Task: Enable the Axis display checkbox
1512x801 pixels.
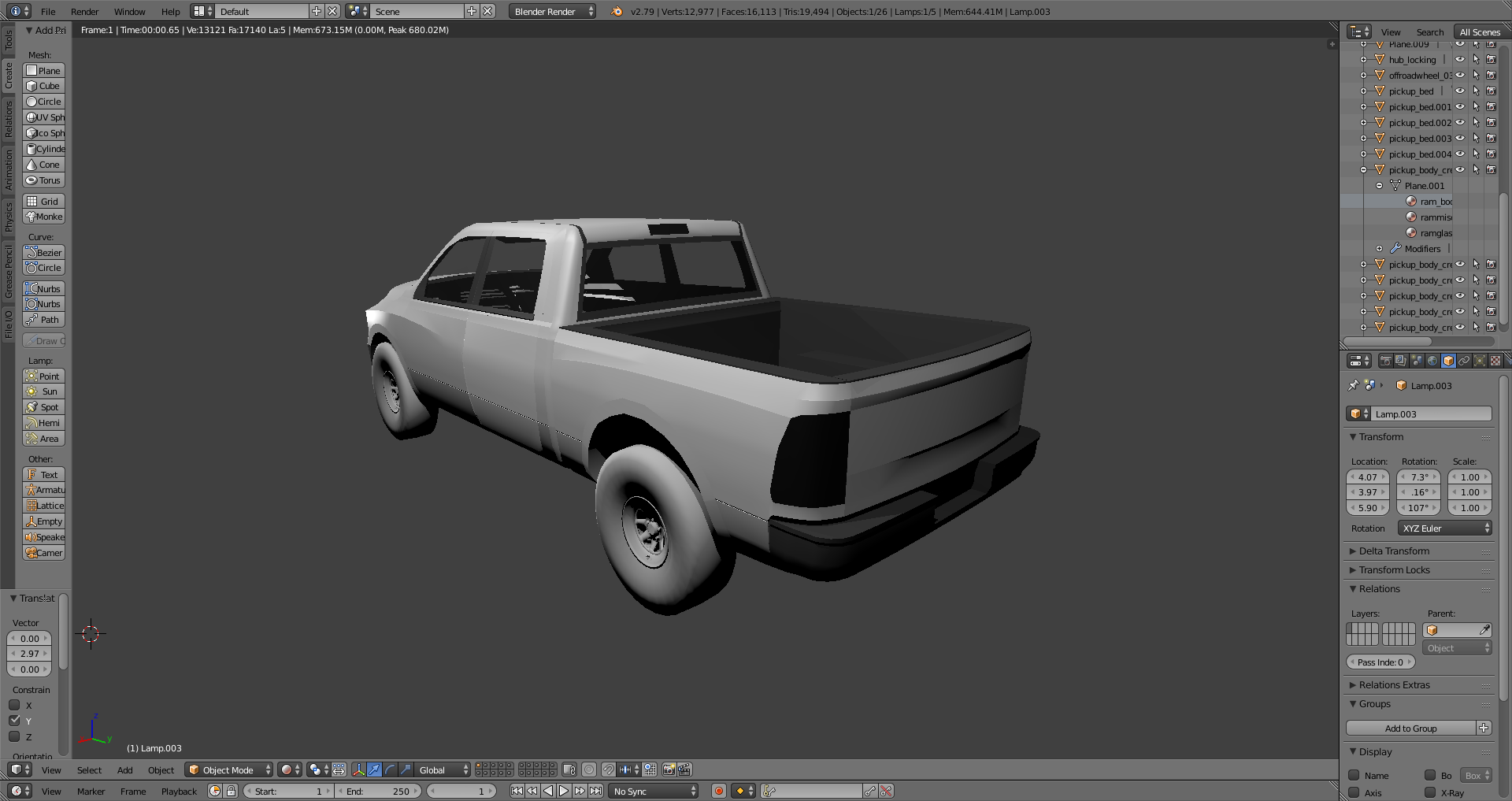Action: pyautogui.click(x=1354, y=792)
